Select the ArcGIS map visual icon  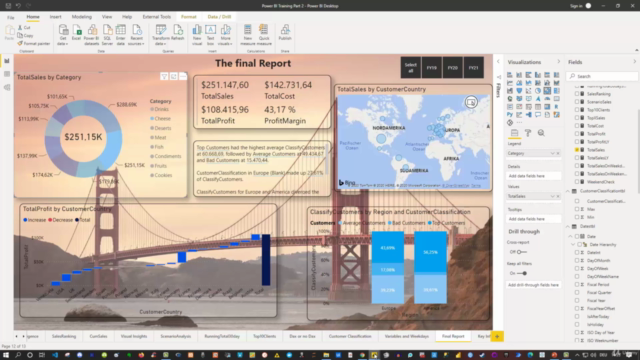(556, 115)
